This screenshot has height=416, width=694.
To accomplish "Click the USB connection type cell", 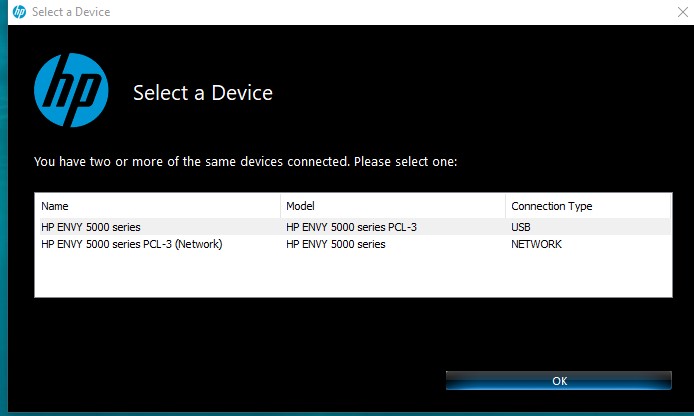I will (x=520, y=227).
